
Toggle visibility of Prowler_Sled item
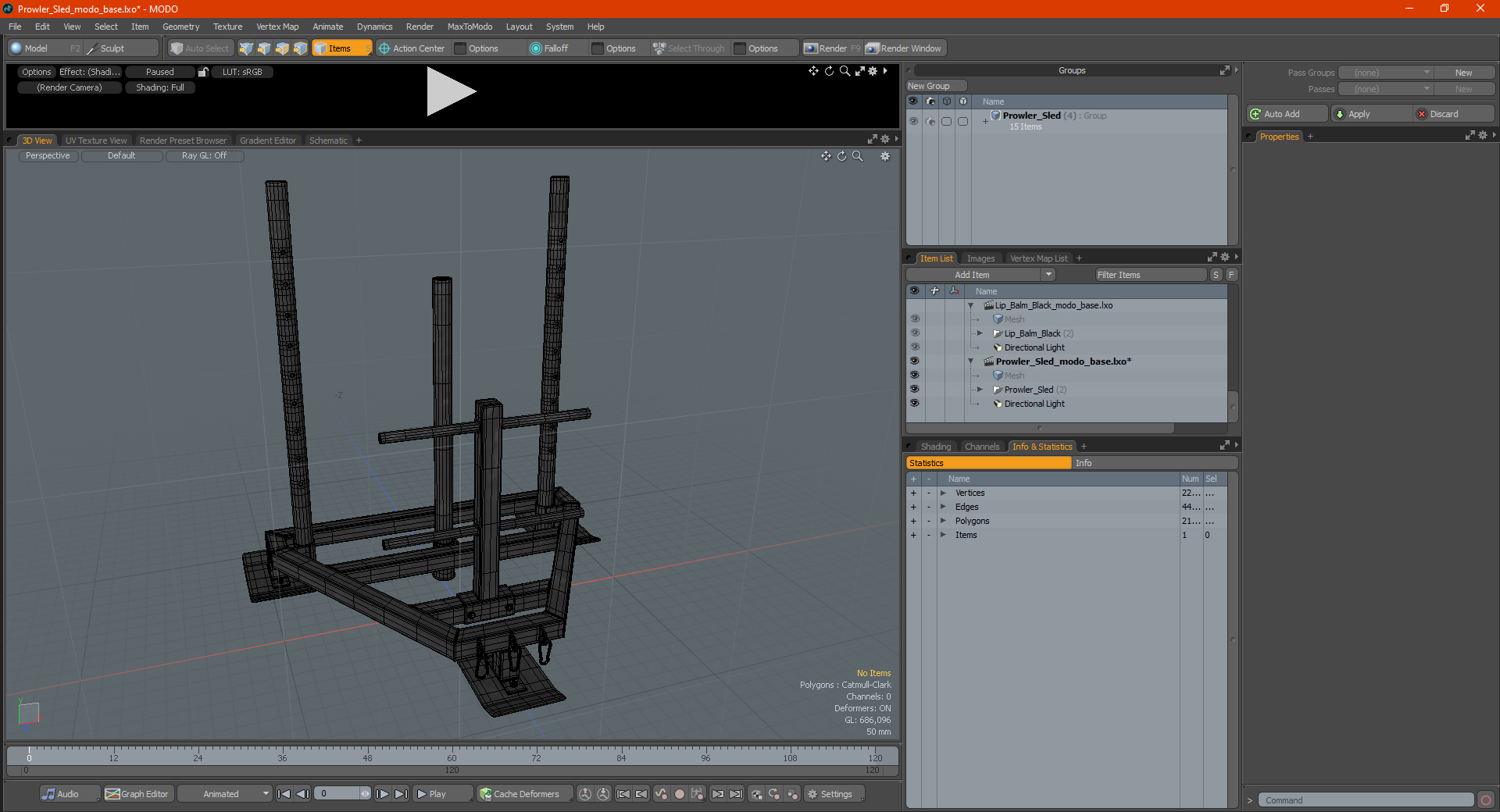[x=915, y=390]
